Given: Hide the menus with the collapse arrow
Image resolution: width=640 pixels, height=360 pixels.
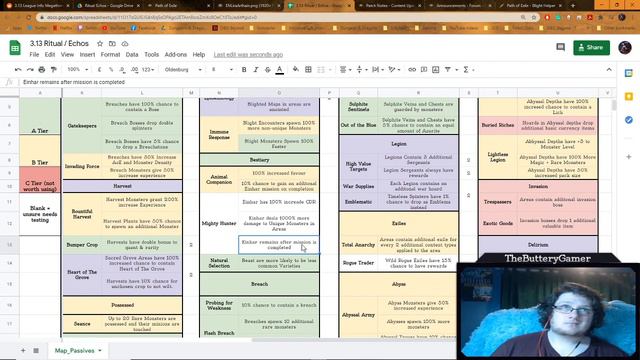Looking at the screenshot, I should [x=609, y=70].
